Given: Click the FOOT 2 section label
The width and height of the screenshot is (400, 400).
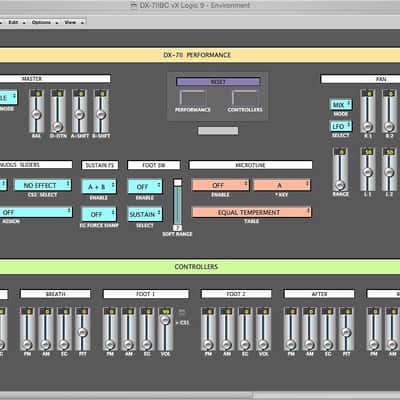Looking at the screenshot, I should pos(236,294).
